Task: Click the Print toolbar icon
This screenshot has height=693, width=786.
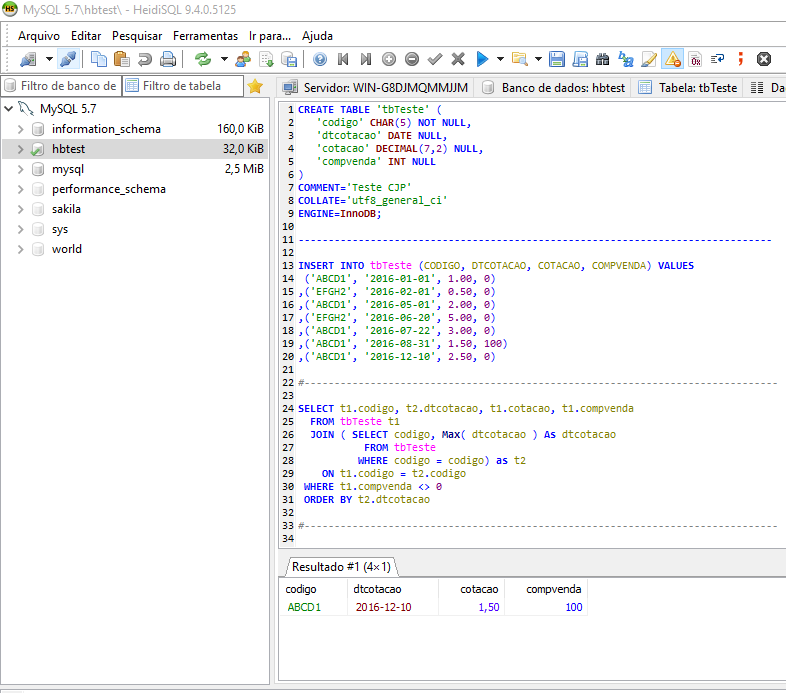Action: pos(167,59)
